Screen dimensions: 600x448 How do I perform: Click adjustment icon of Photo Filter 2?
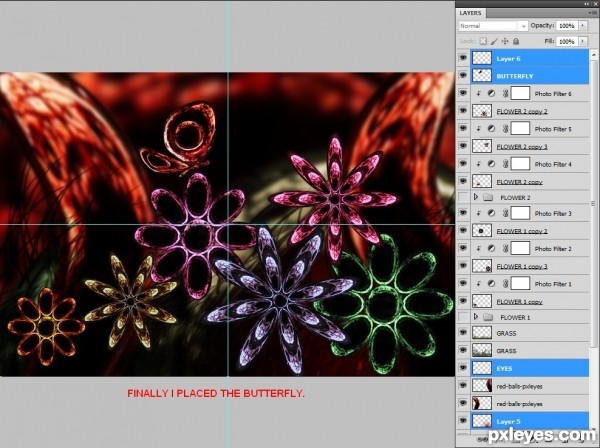coord(492,248)
